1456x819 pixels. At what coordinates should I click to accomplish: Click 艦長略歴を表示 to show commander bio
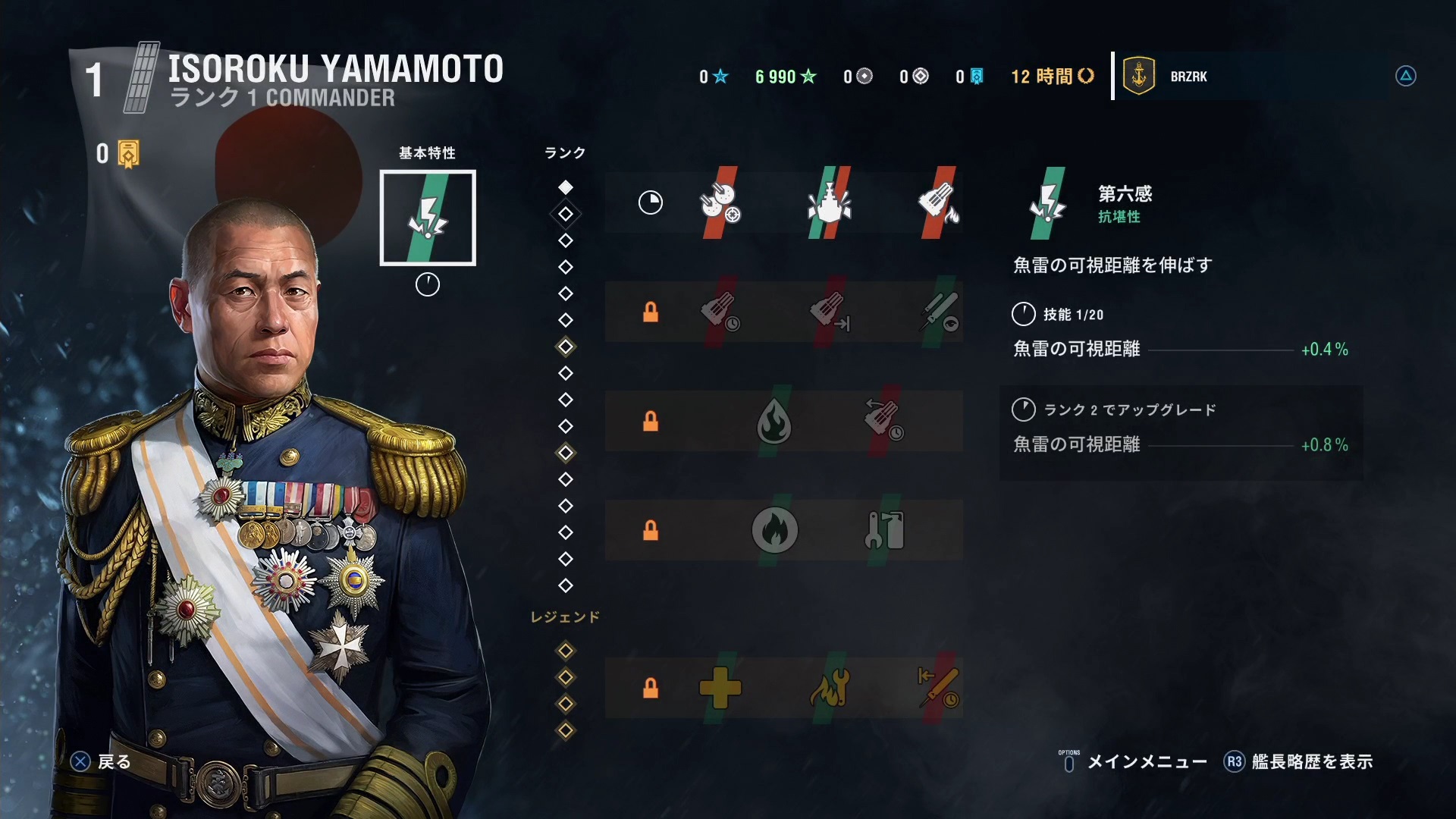tap(1298, 761)
